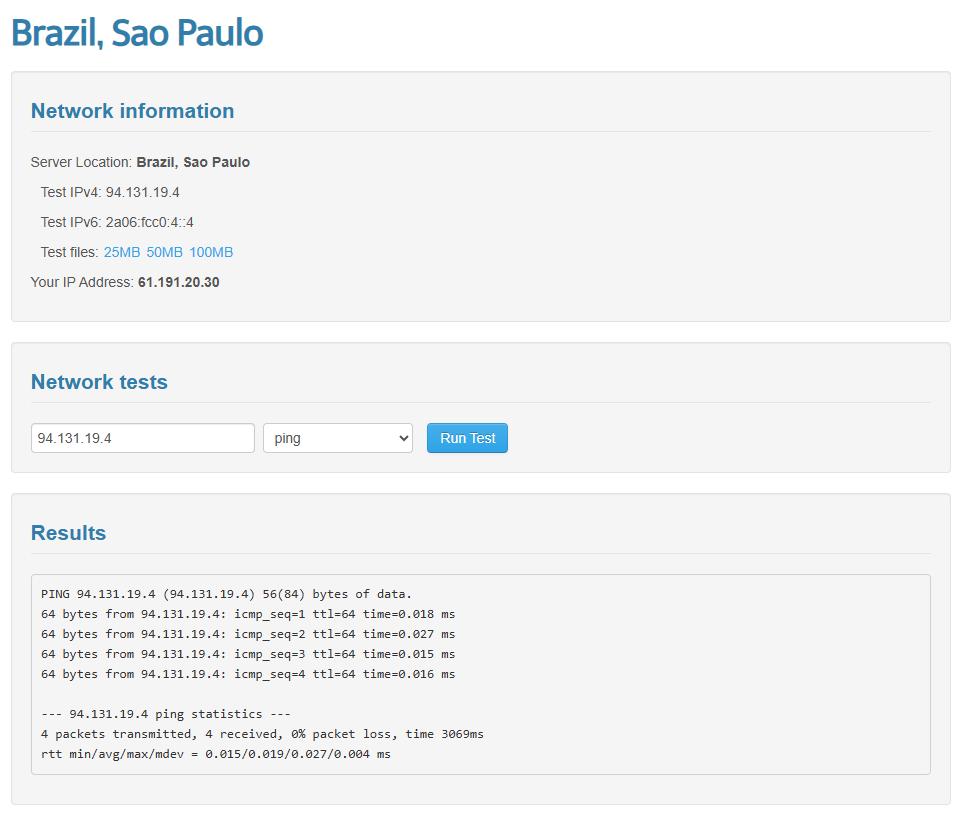Click the packet loss summary line
The image size is (959, 817).
262,734
